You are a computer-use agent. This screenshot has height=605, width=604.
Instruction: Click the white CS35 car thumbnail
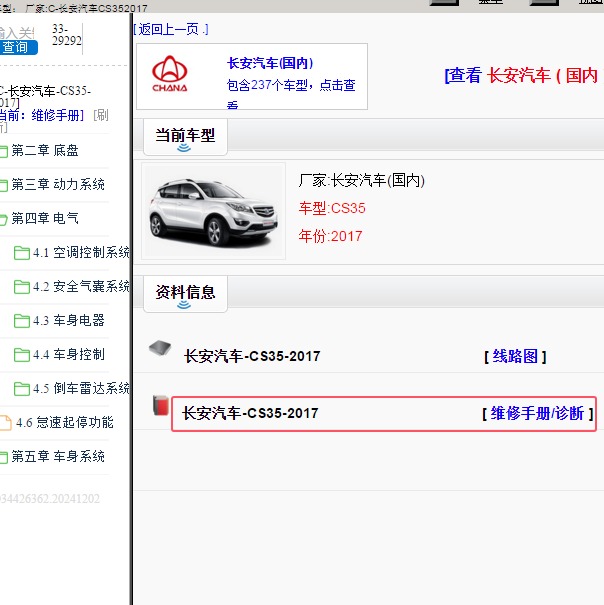pos(213,211)
